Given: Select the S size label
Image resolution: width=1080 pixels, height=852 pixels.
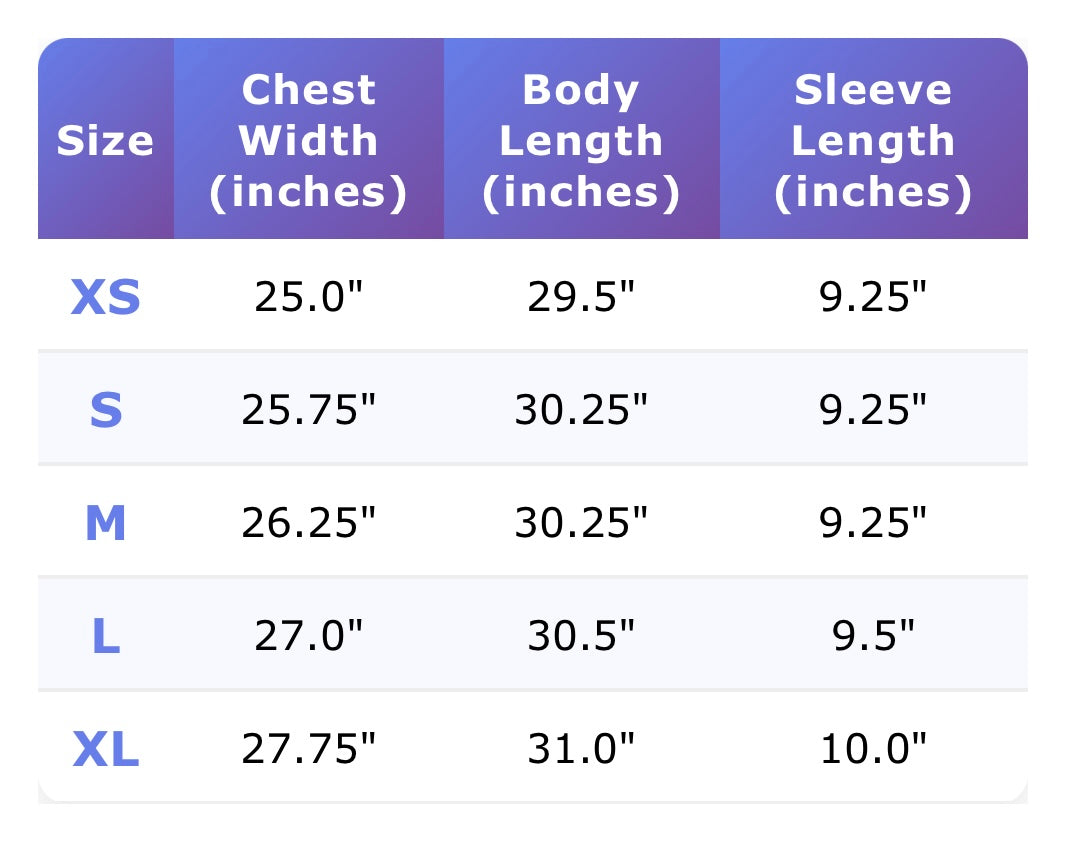Looking at the screenshot, I should [105, 410].
